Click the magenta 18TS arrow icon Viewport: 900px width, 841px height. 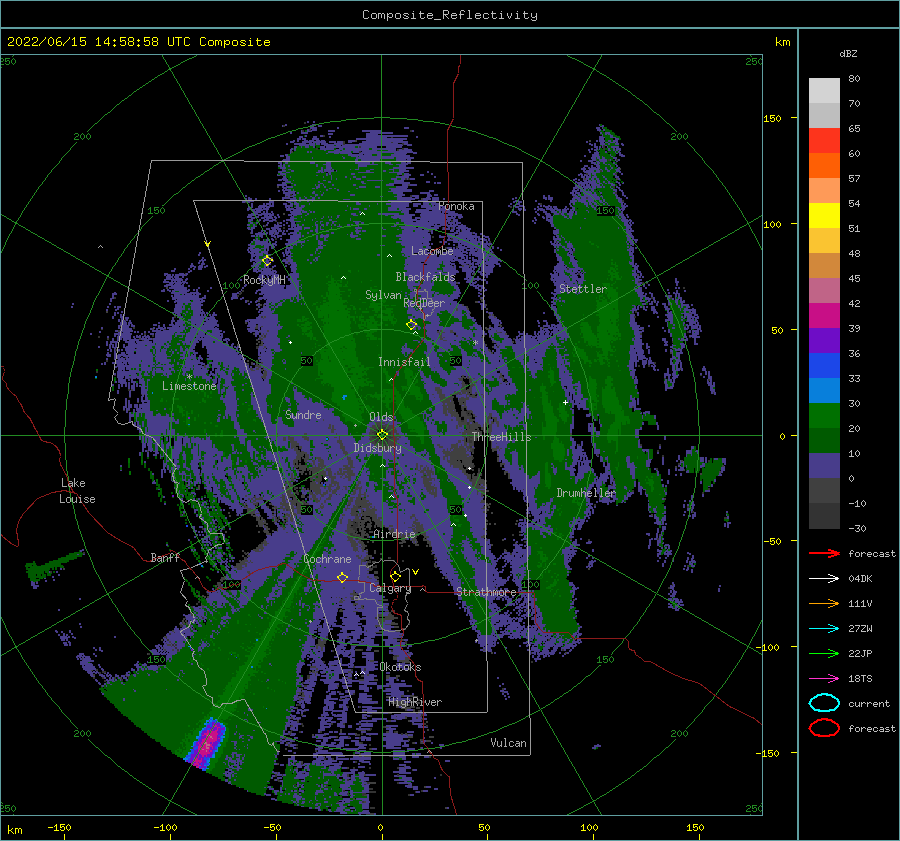824,679
